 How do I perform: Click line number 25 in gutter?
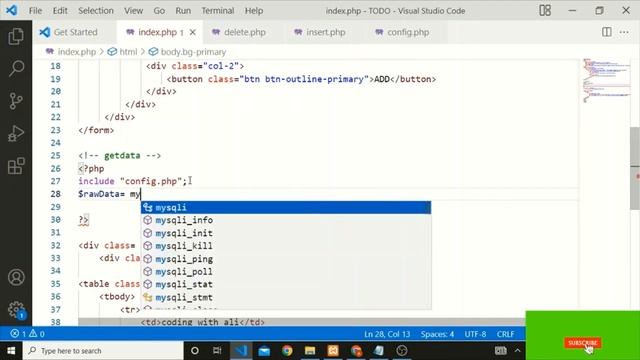[x=56, y=156]
